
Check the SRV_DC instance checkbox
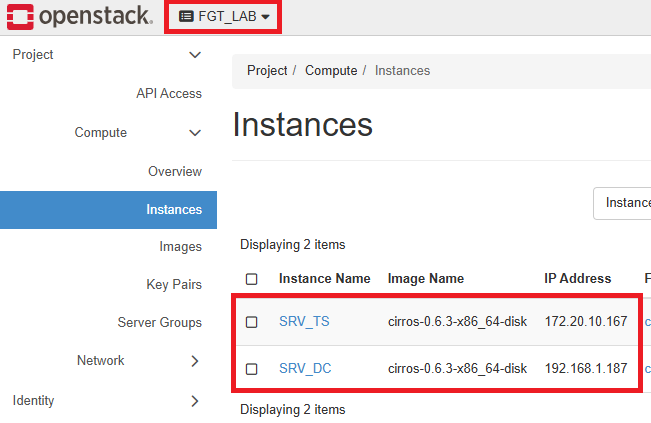(x=252, y=369)
